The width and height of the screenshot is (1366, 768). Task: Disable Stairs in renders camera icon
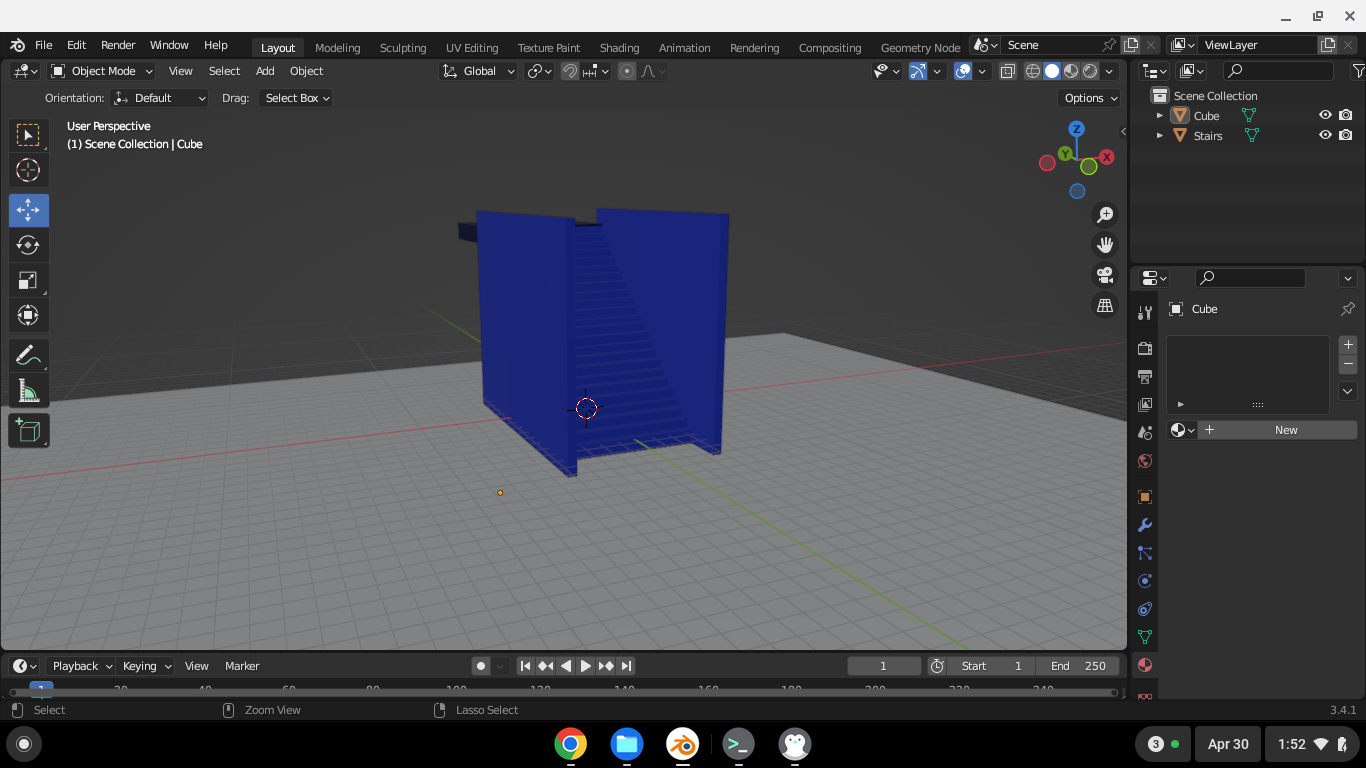click(x=1346, y=135)
